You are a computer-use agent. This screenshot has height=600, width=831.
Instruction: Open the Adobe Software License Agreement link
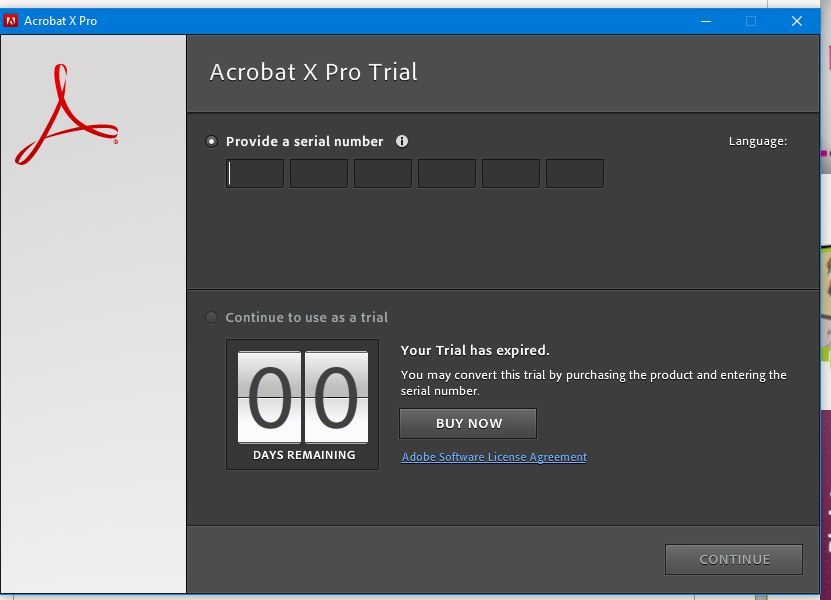pos(494,457)
